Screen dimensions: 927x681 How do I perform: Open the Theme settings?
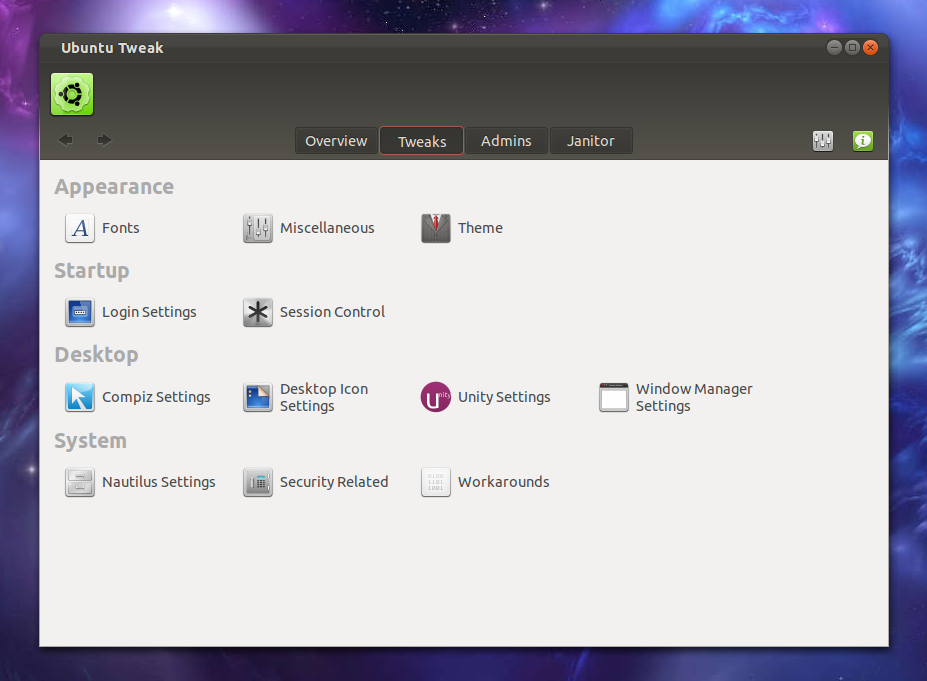[x=463, y=228]
